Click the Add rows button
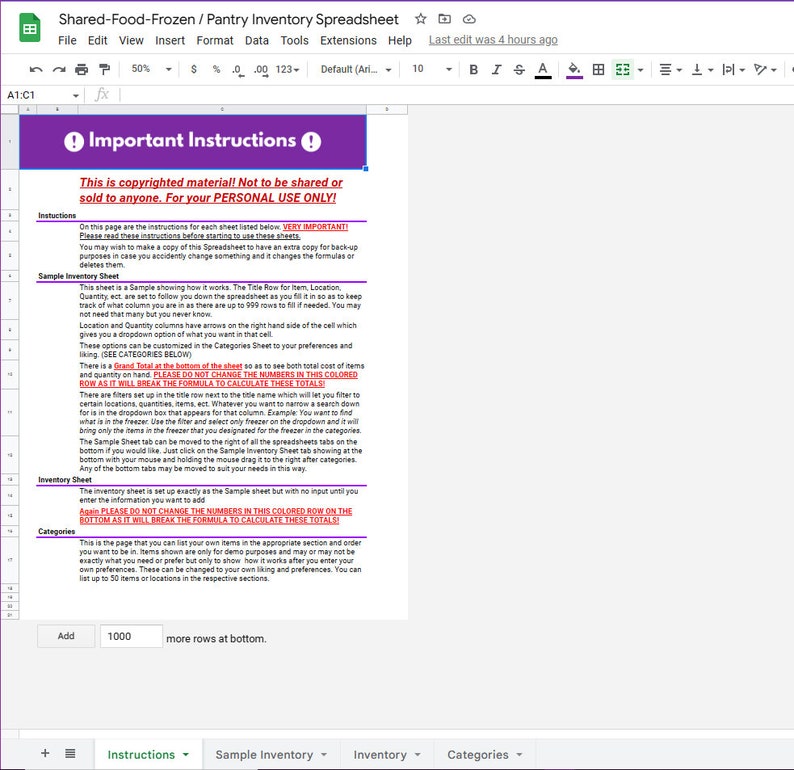This screenshot has height=770, width=794. click(66, 636)
